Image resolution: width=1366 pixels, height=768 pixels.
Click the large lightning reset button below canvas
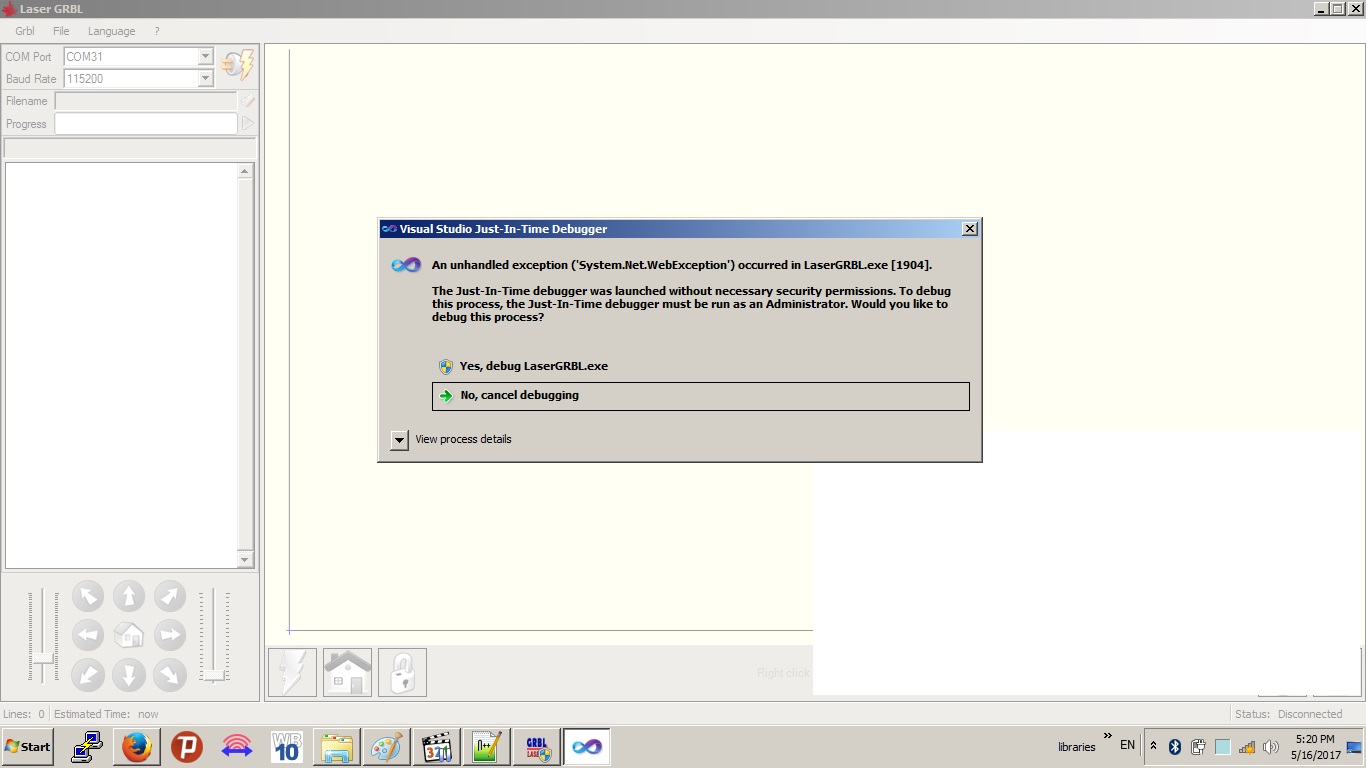click(292, 672)
